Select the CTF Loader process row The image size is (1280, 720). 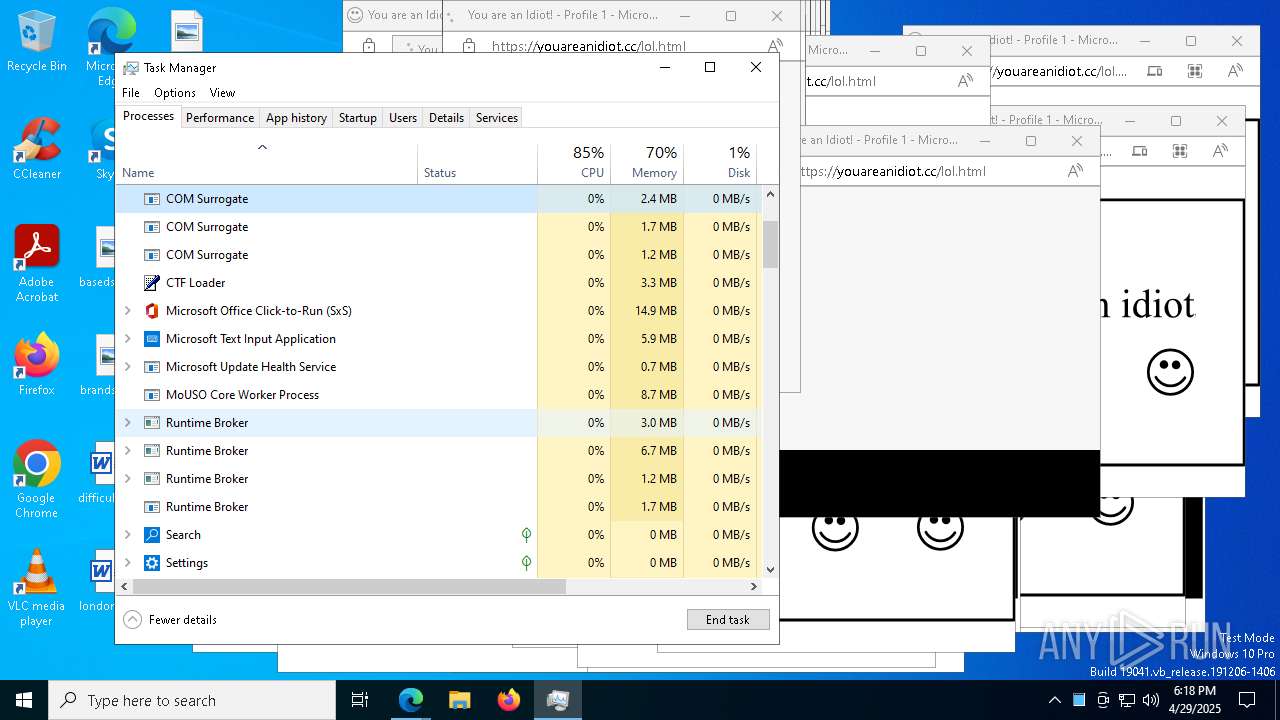click(439, 283)
